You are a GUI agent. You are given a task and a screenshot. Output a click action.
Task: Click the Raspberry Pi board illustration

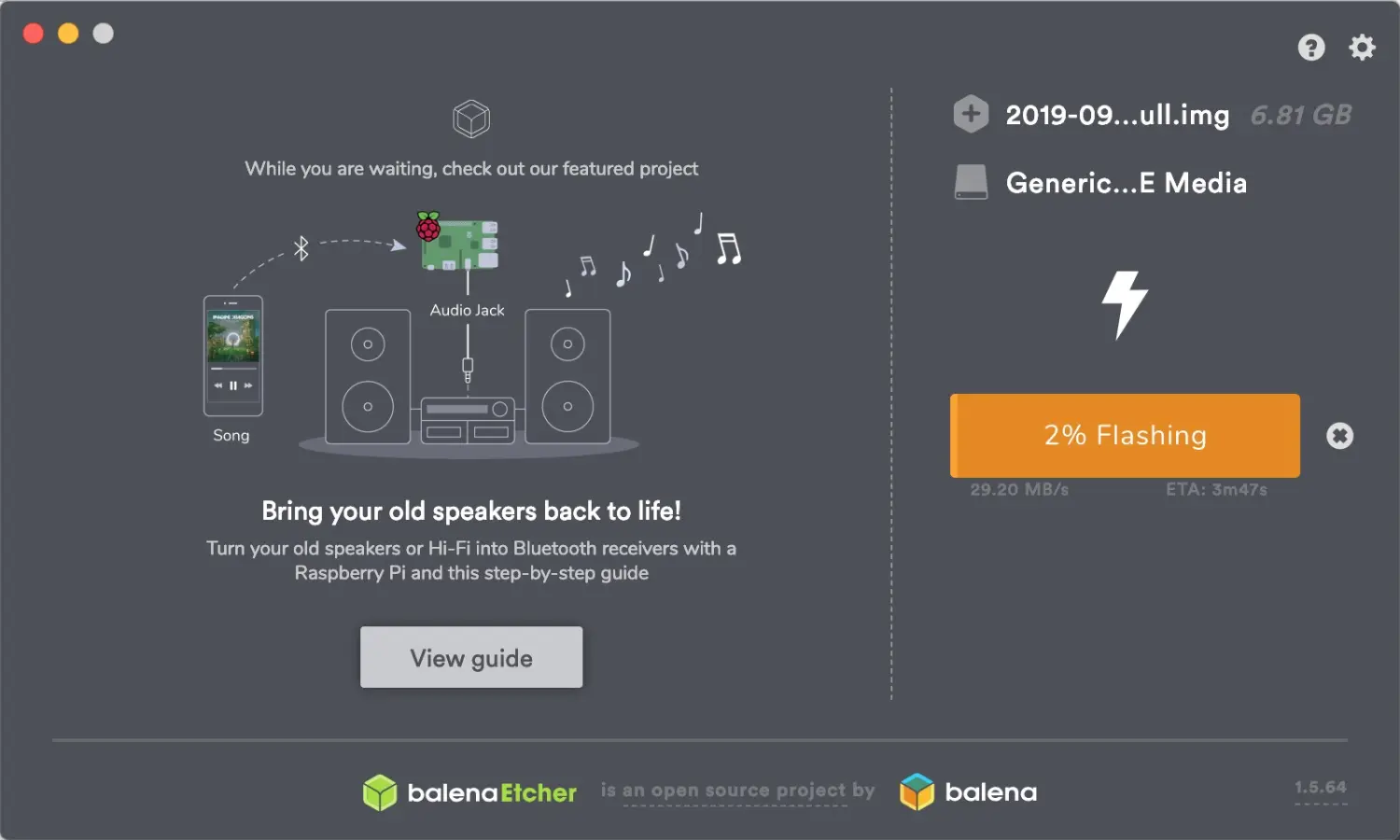click(457, 243)
